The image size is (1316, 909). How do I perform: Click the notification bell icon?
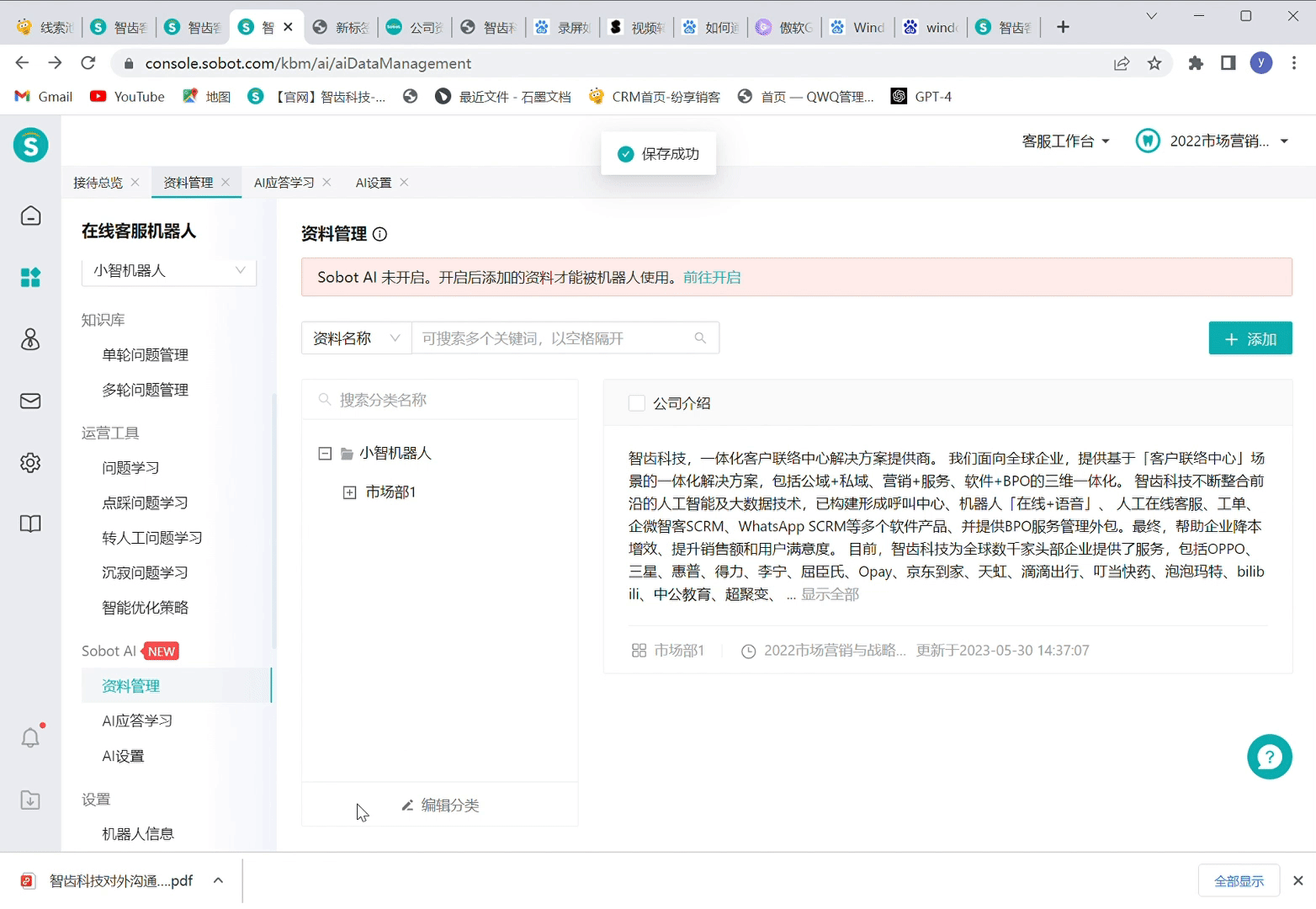[30, 738]
